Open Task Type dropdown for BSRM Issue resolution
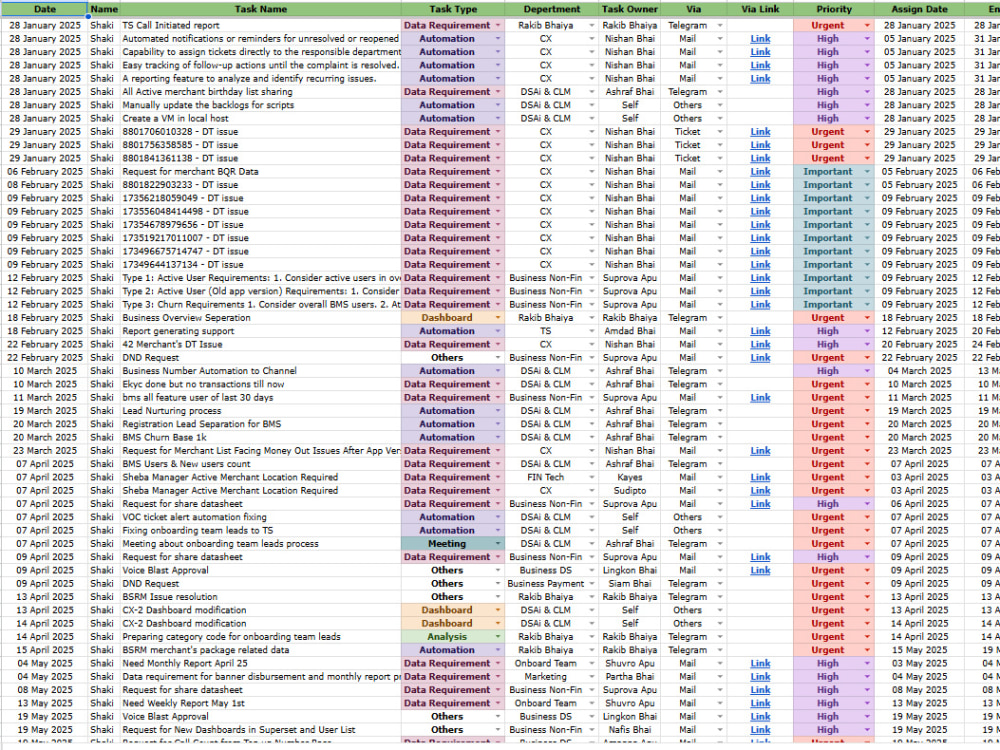 pos(498,597)
